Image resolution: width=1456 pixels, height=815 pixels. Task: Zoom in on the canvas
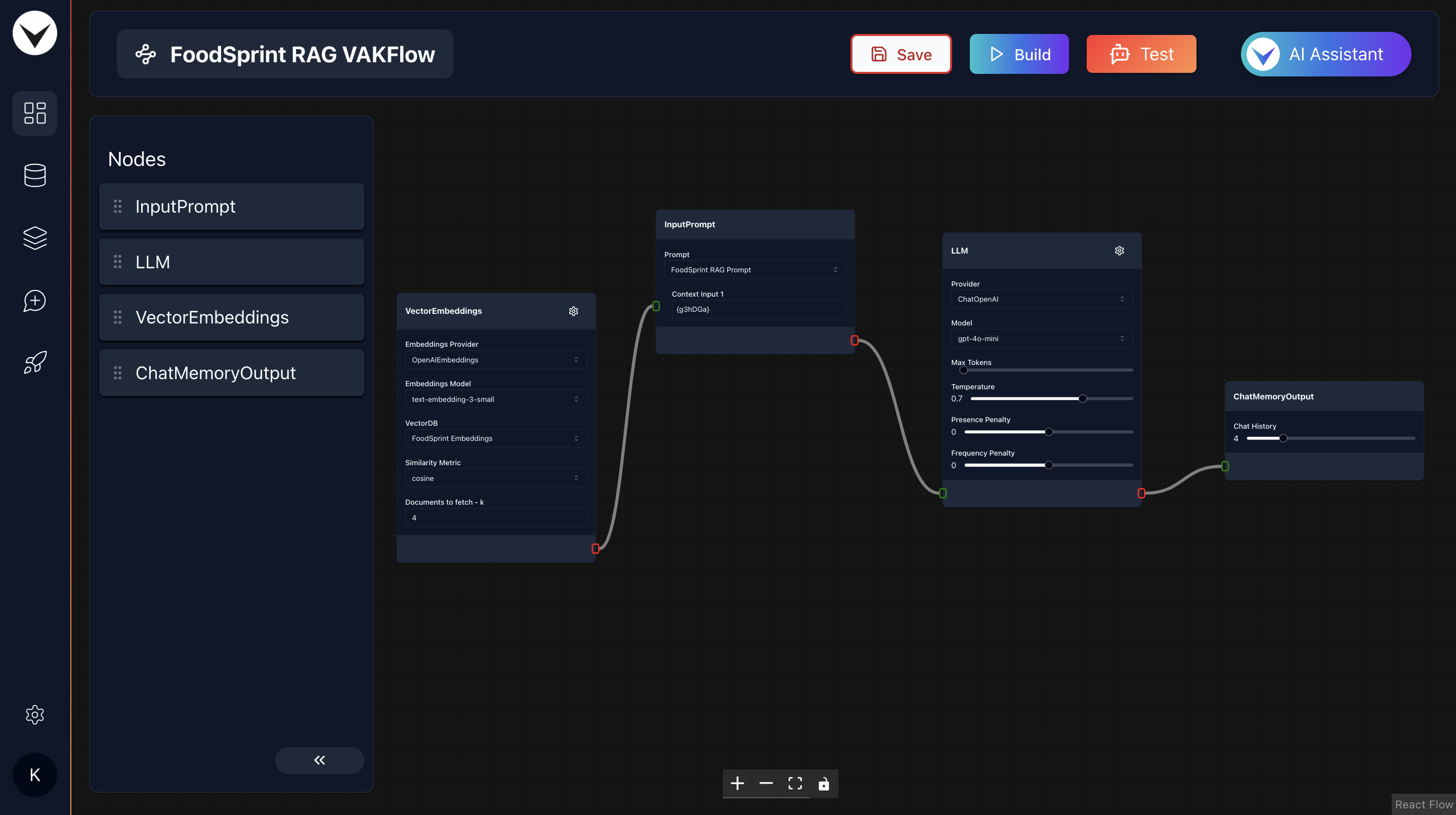click(x=737, y=783)
